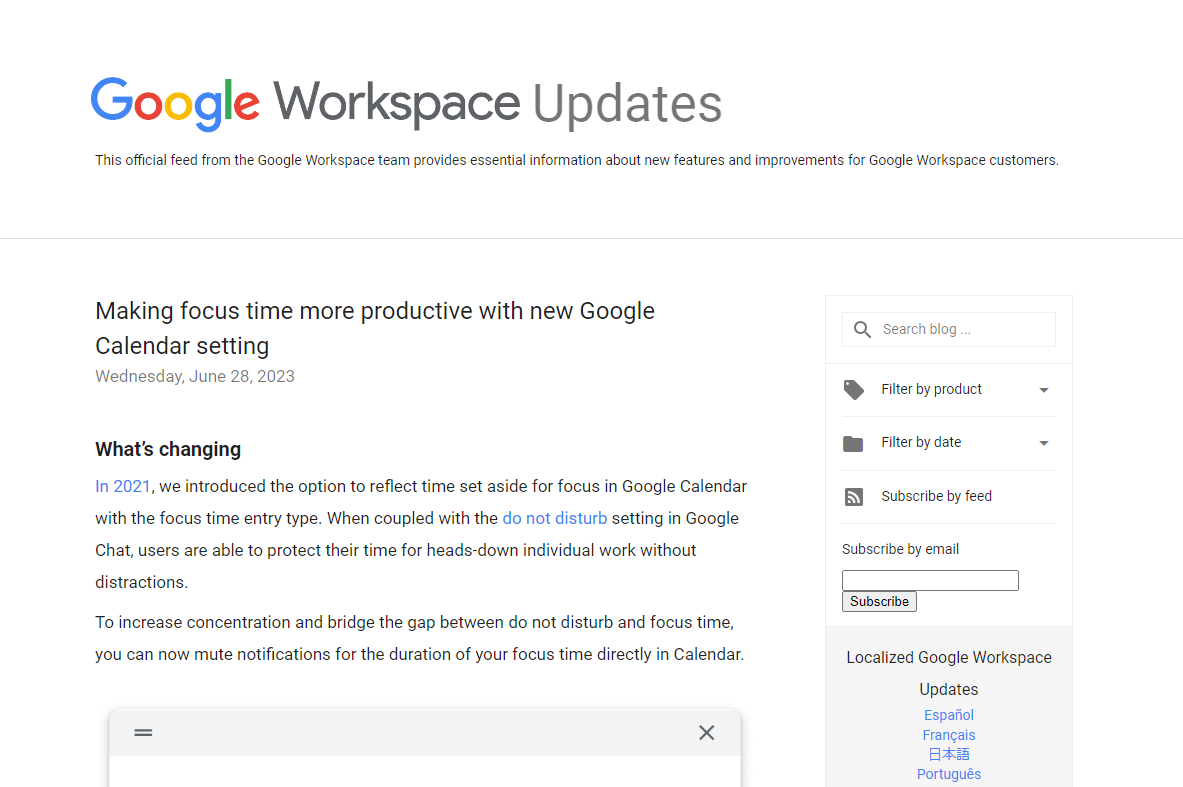
Task: Click the search magnifier icon in the blog sidebar
Action: (x=862, y=329)
